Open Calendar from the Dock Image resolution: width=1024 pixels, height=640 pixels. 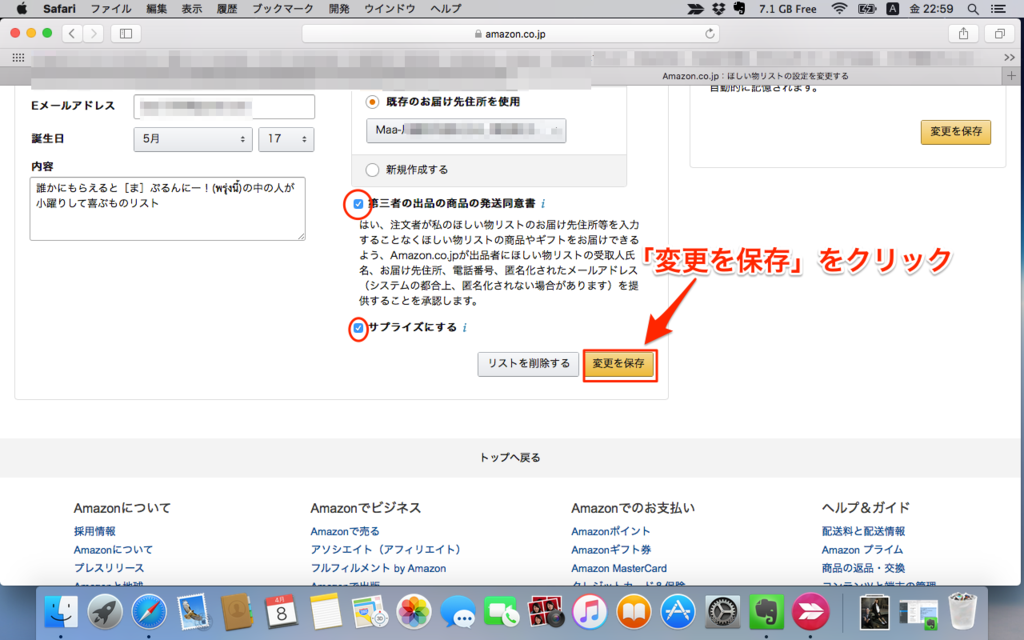[x=281, y=612]
